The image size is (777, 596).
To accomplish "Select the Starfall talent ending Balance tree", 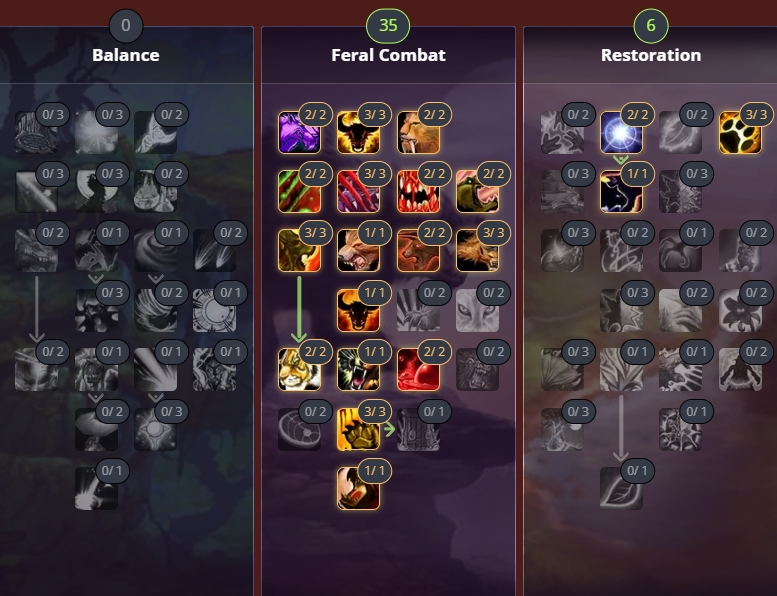I will click(96, 488).
